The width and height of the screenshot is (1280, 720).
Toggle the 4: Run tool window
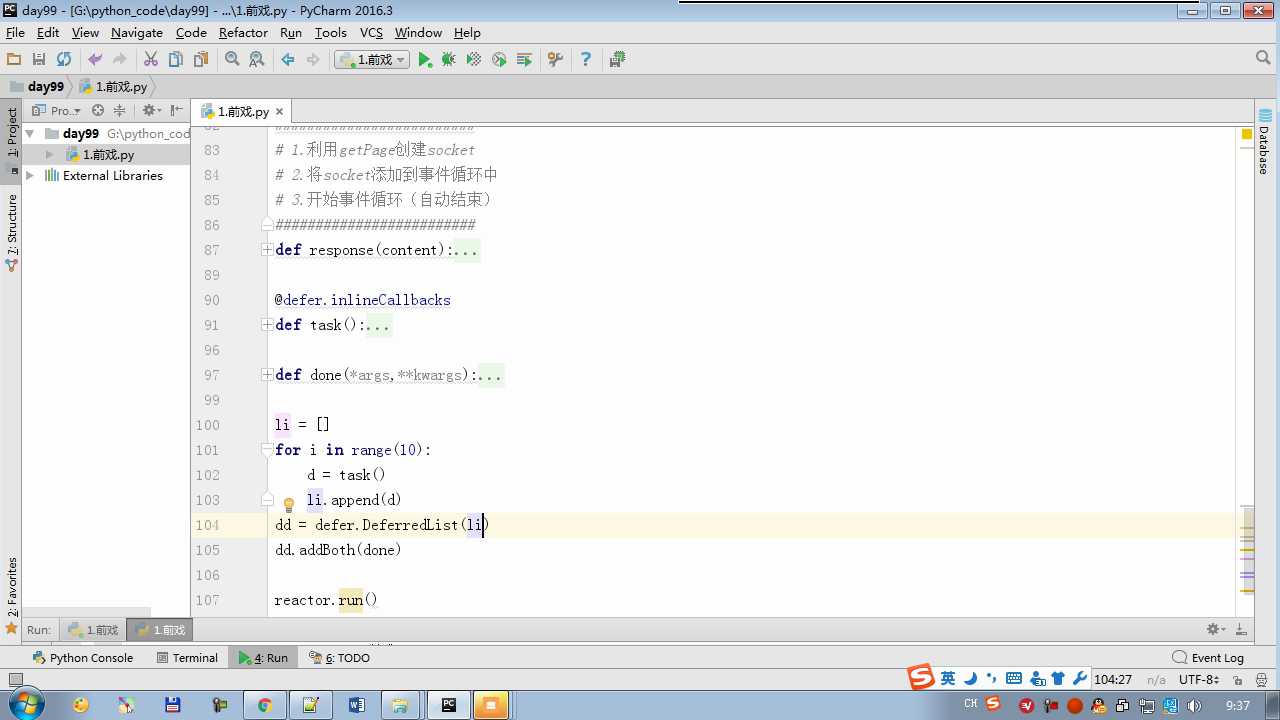[263, 658]
